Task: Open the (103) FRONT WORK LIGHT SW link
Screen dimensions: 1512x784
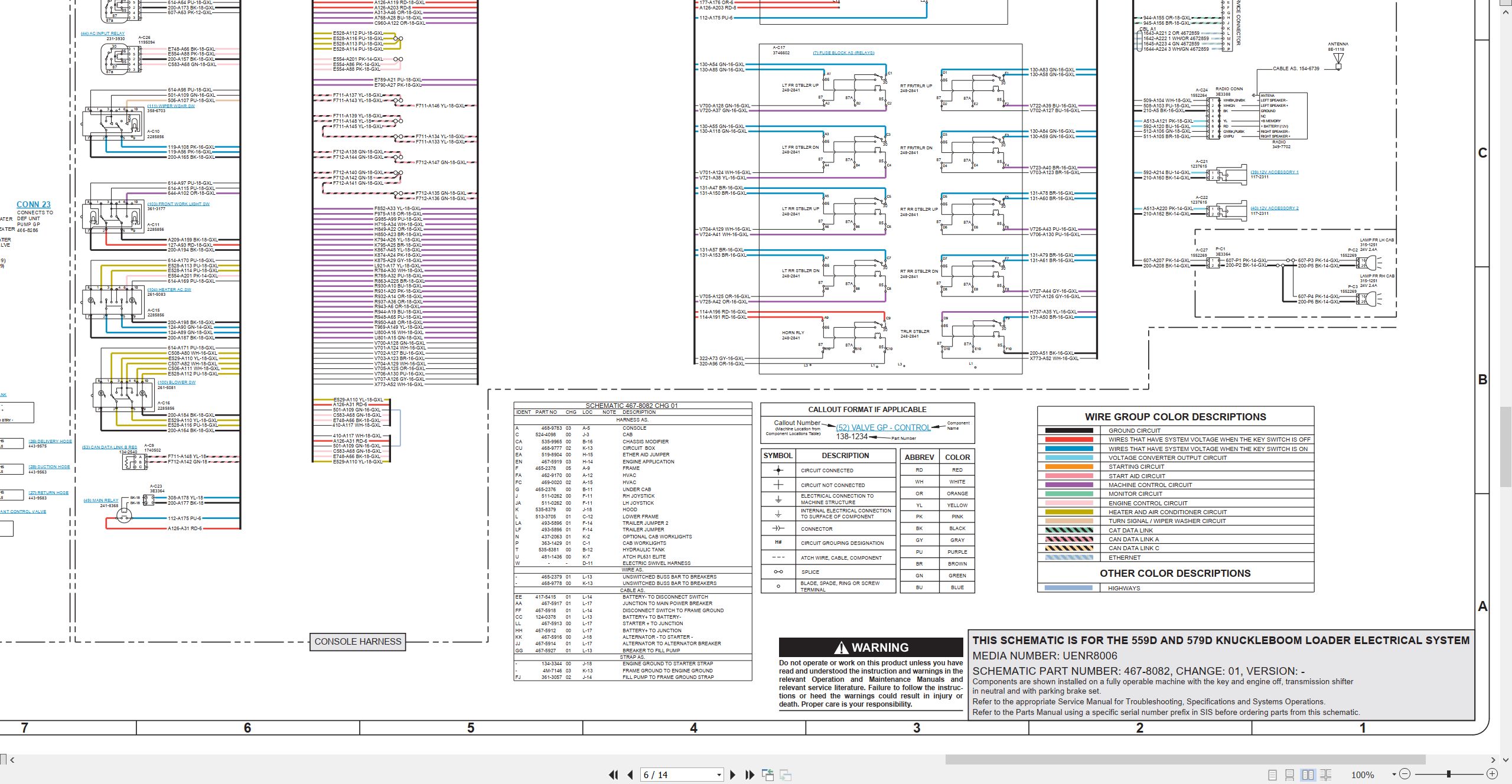Action: (x=178, y=204)
